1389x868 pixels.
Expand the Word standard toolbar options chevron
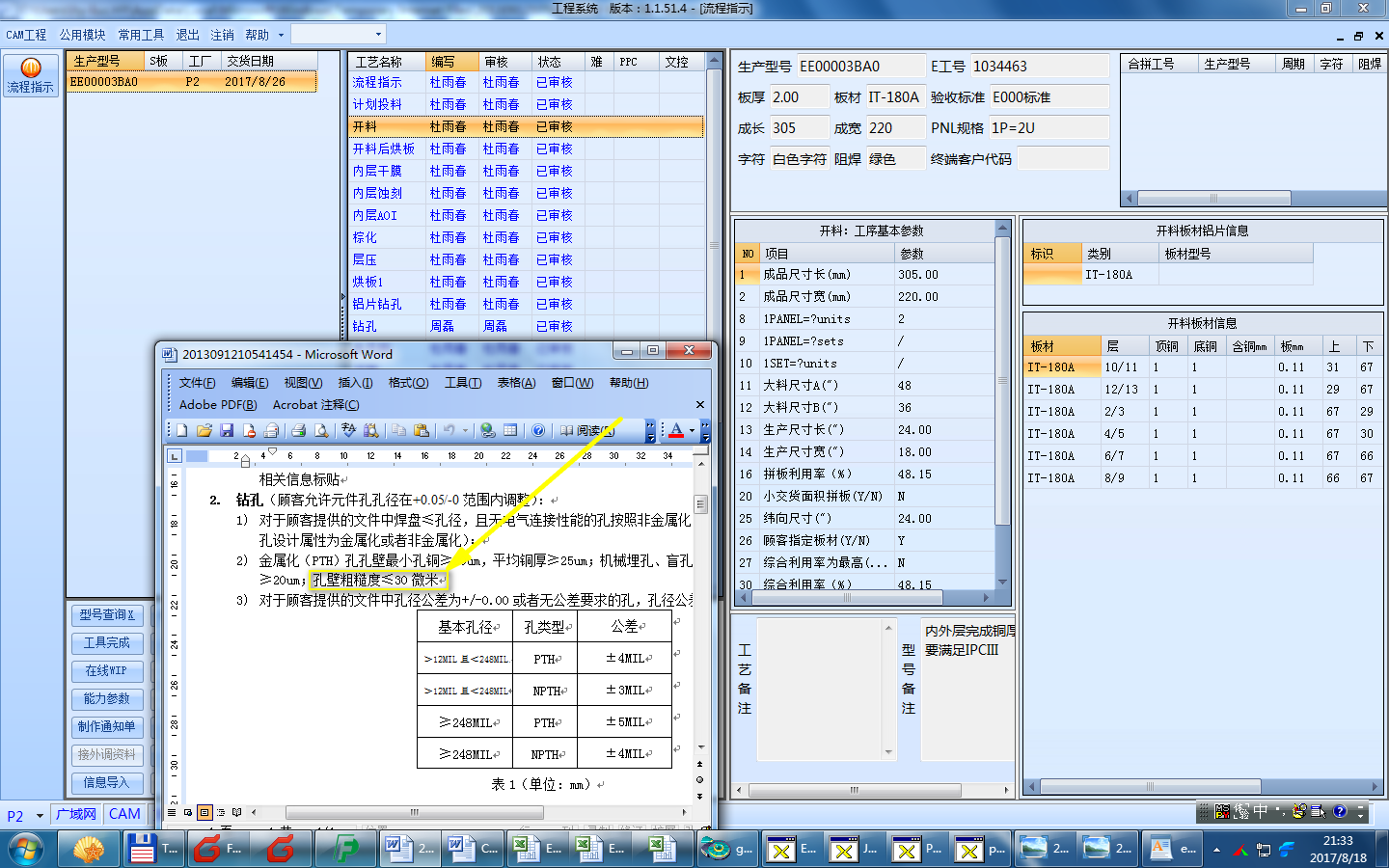[x=650, y=430]
